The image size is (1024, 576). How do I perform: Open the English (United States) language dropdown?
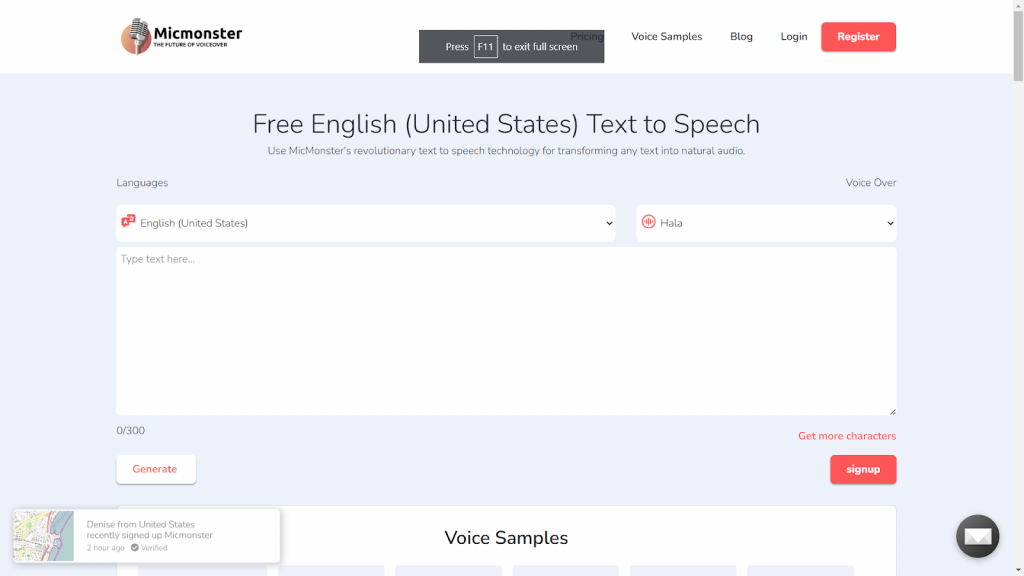pos(366,223)
